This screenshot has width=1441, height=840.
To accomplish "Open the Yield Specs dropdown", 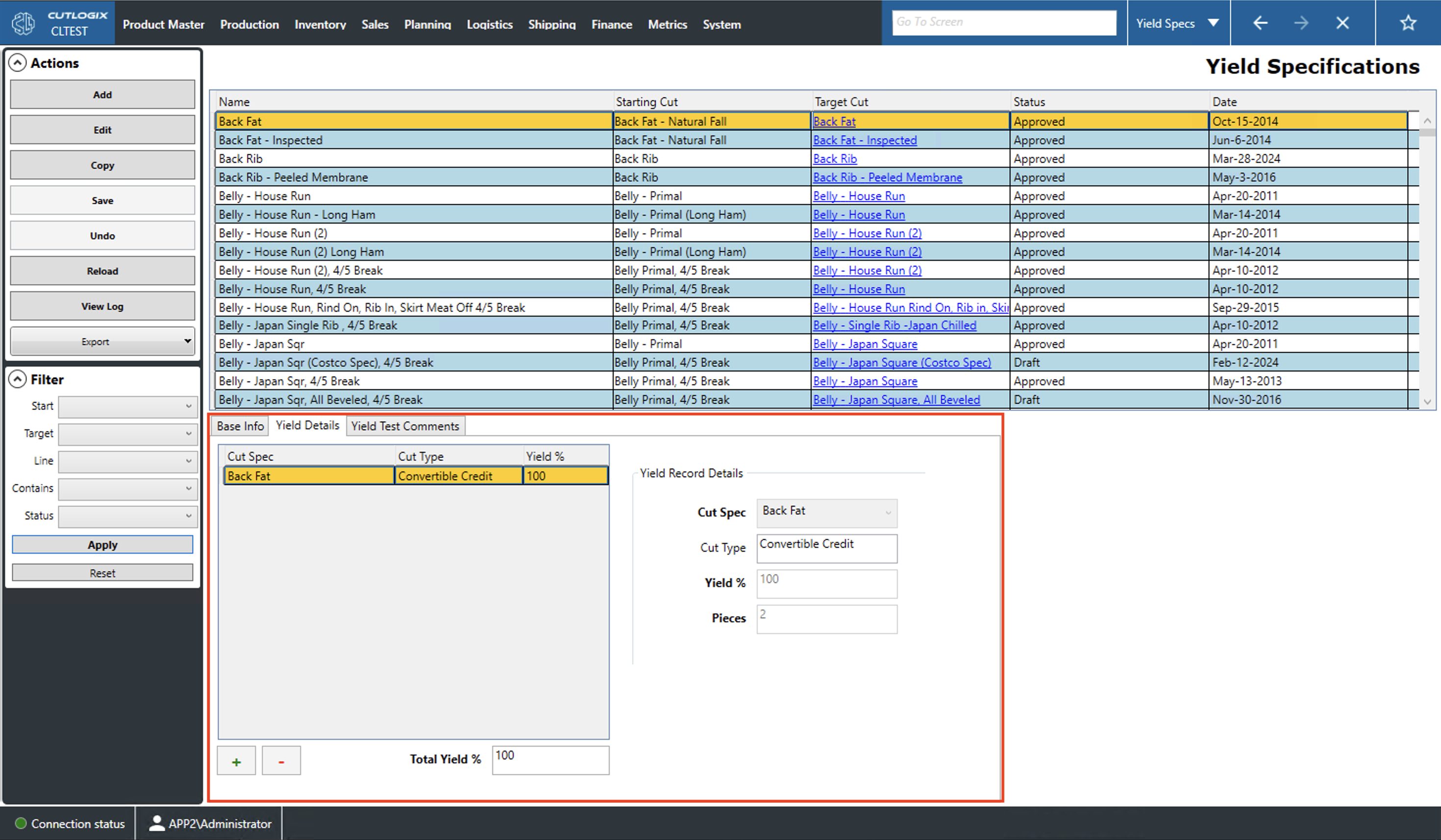I will tap(1214, 23).
